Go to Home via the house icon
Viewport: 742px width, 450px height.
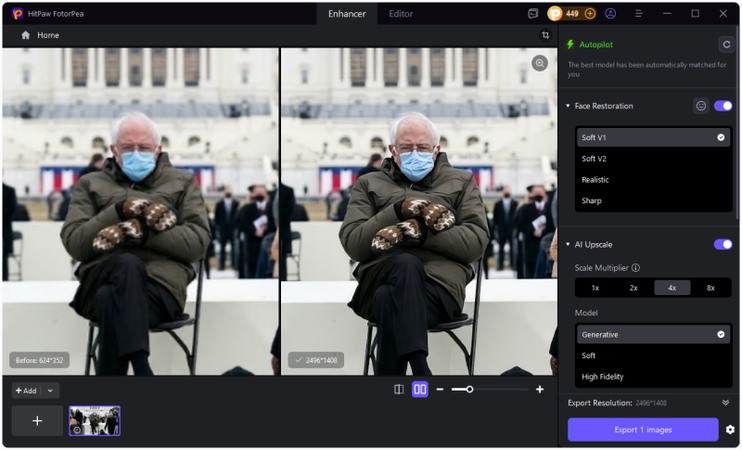[26, 35]
